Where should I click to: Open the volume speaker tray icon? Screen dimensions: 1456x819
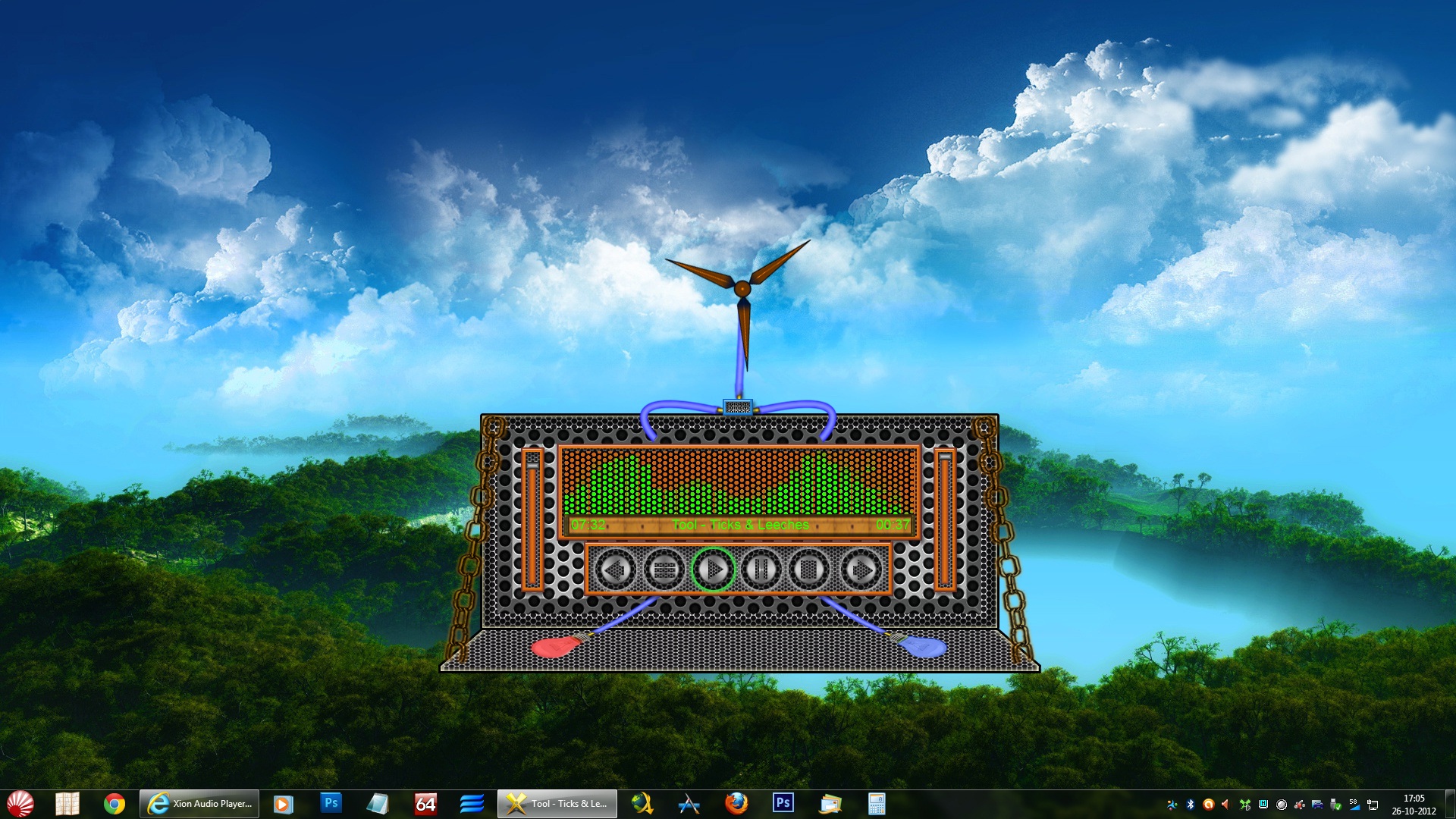tap(1226, 805)
